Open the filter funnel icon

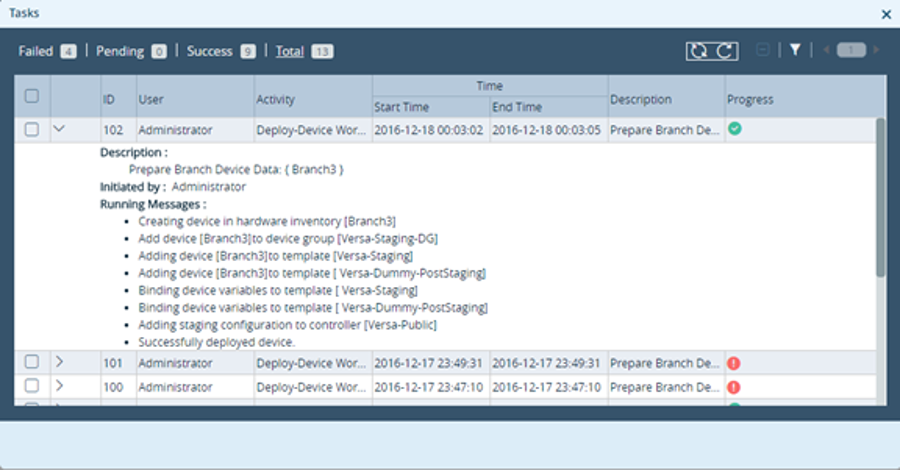[x=795, y=51]
